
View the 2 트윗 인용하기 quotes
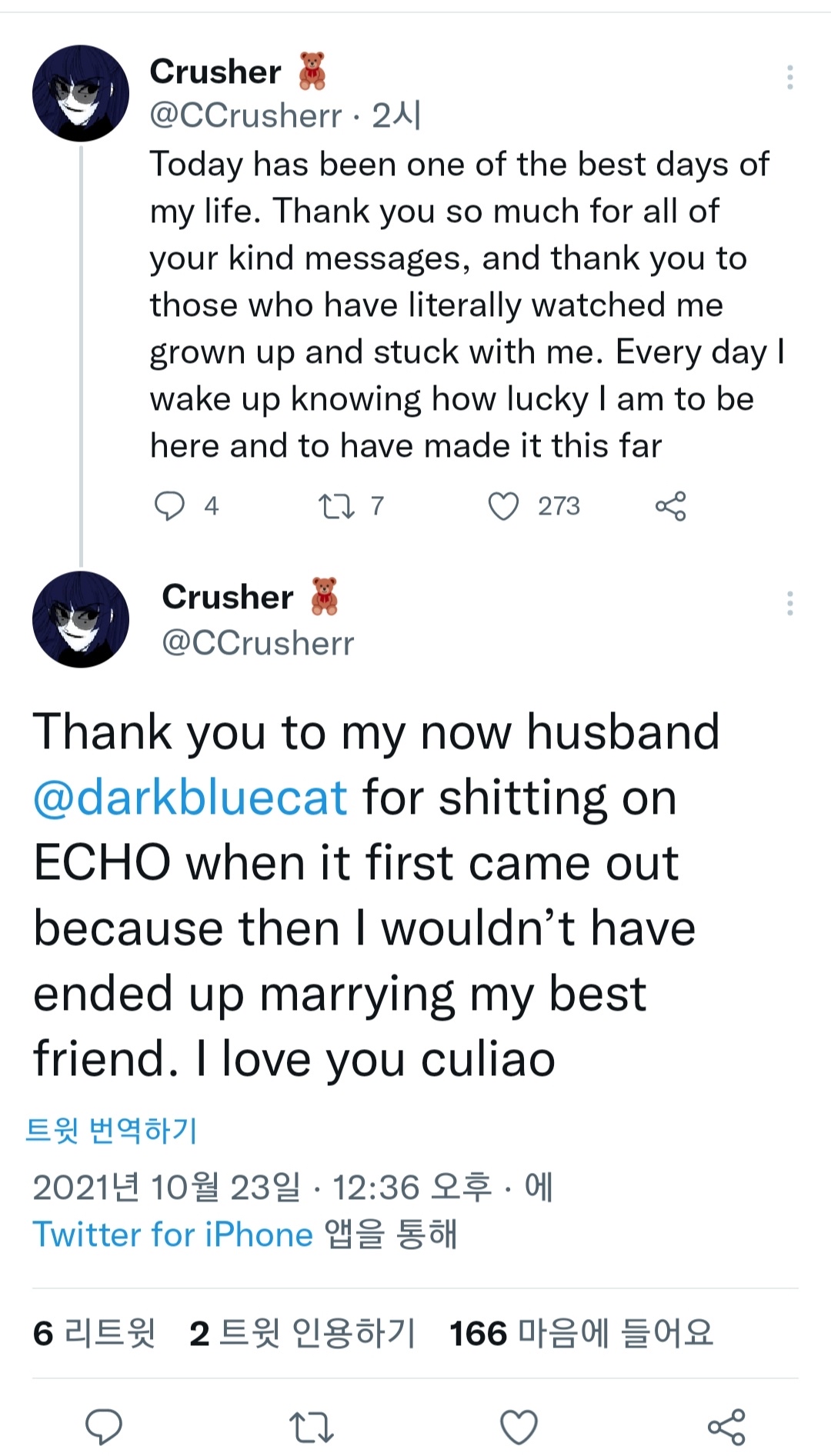(x=302, y=1333)
